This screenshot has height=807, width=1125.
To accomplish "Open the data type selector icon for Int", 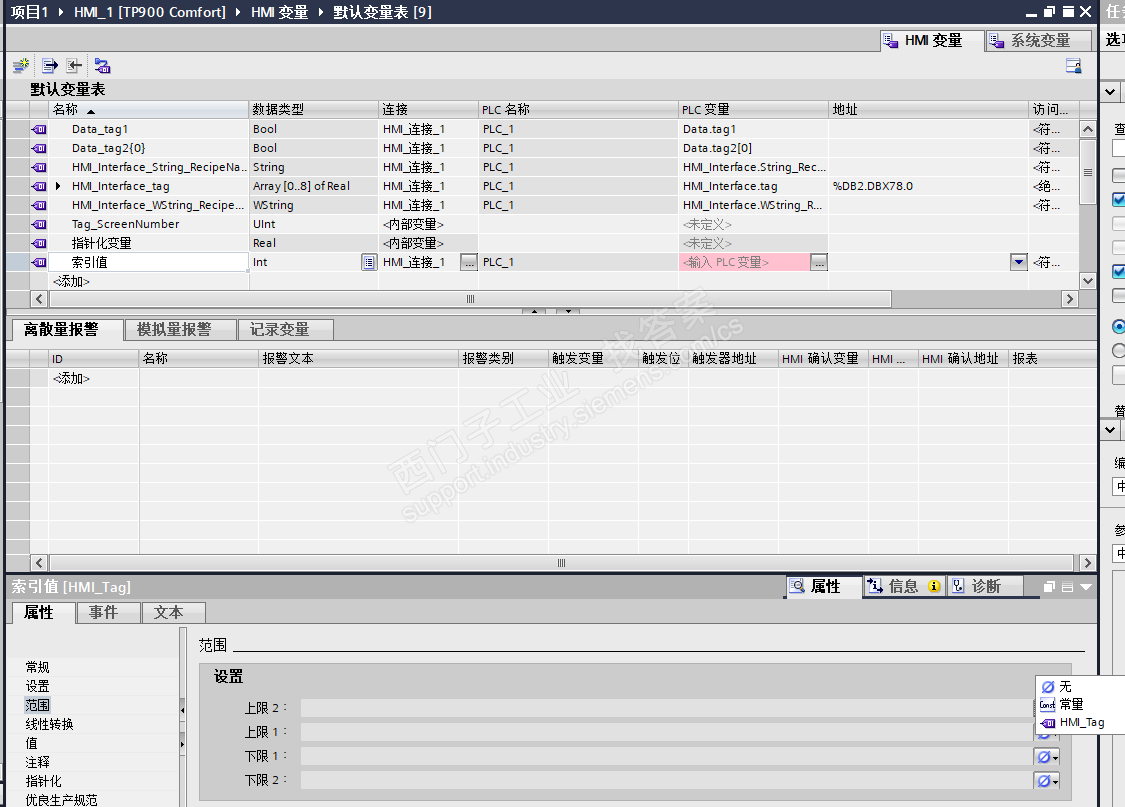I will [x=369, y=263].
